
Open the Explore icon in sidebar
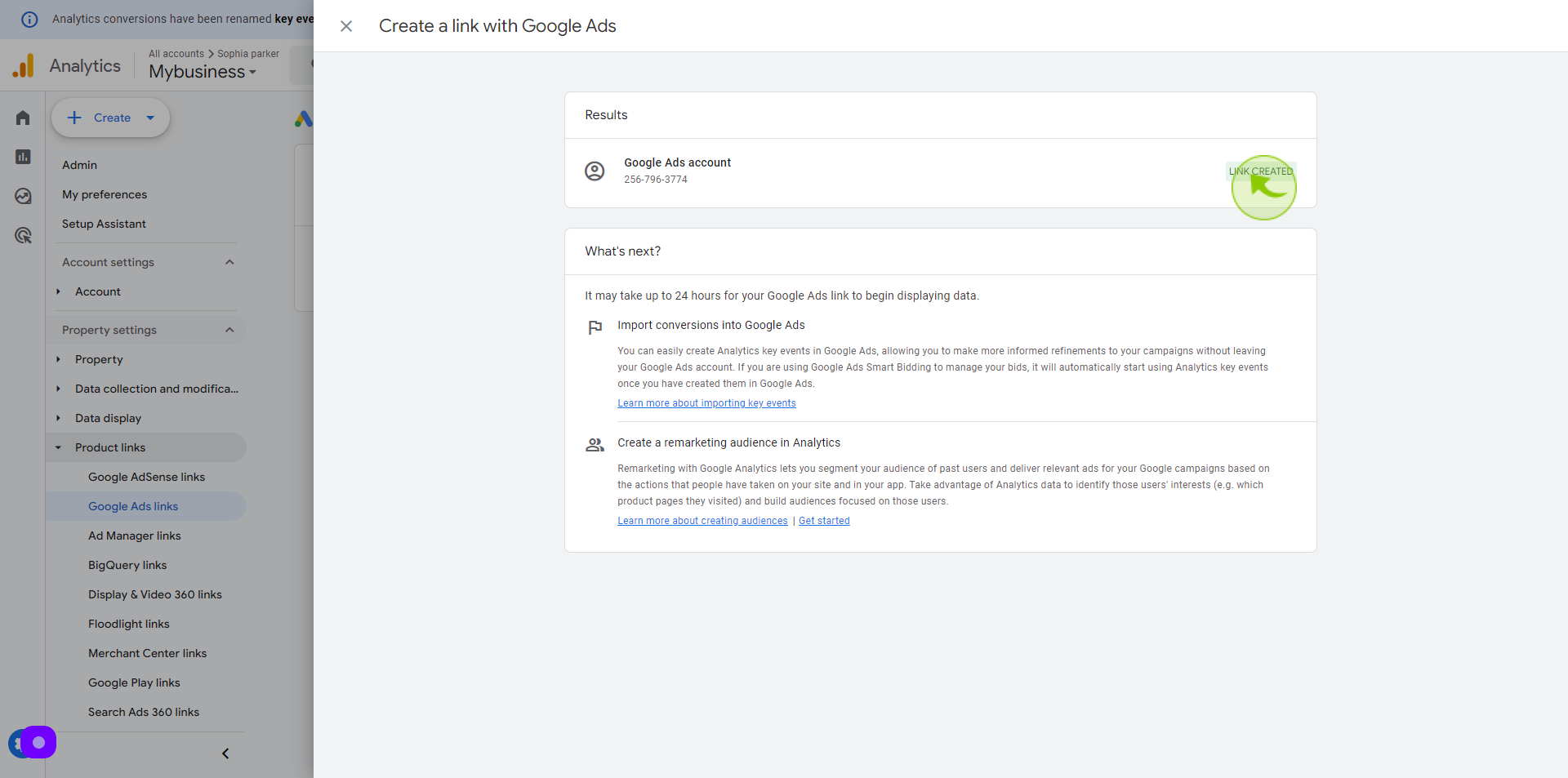point(23,196)
